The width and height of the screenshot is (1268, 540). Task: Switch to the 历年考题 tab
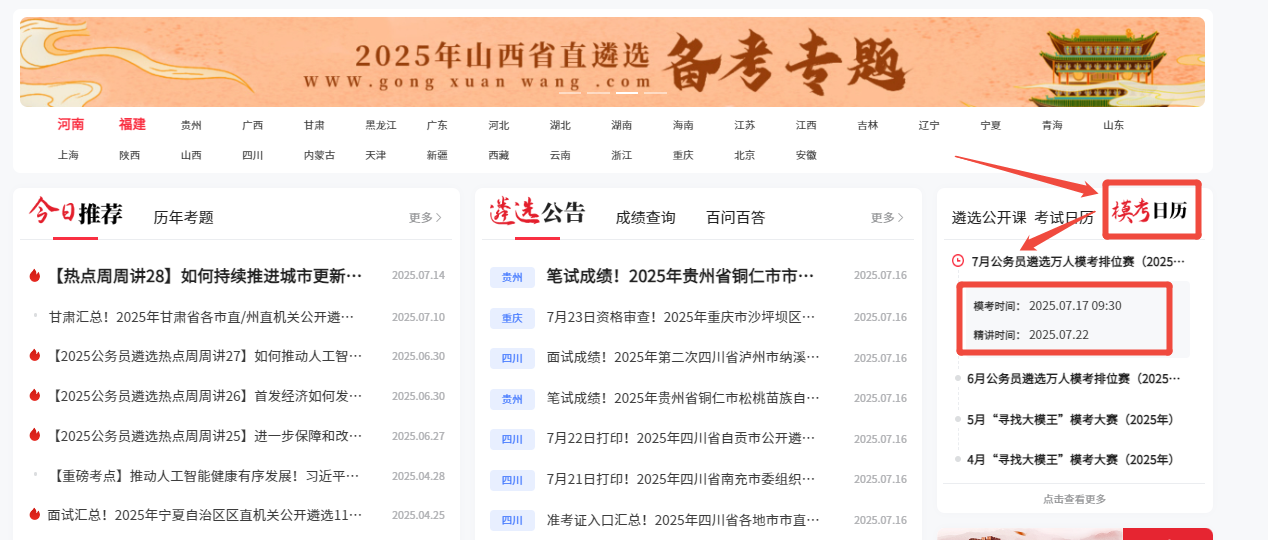tap(183, 218)
